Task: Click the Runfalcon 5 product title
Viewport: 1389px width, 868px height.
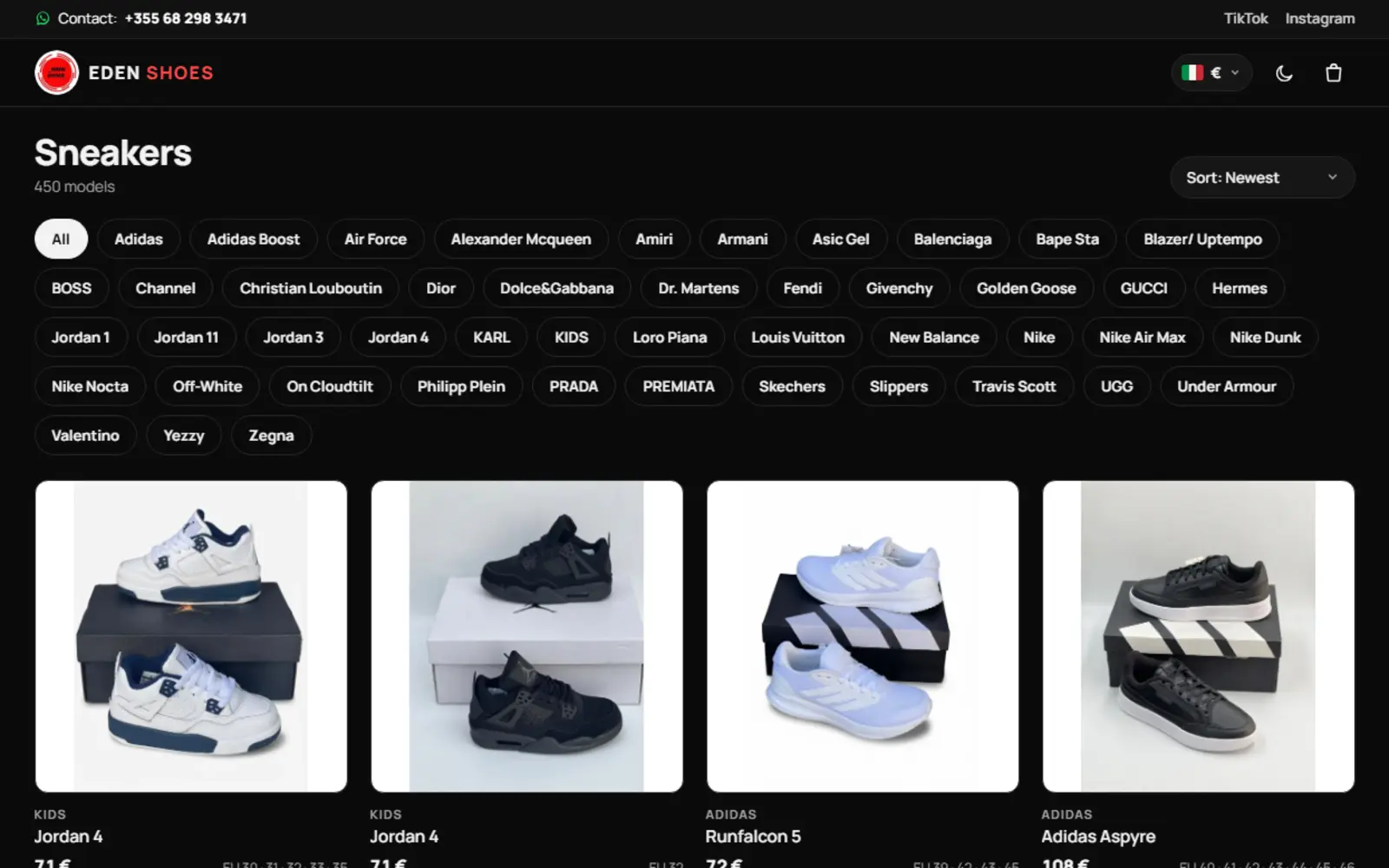Action: 753,837
